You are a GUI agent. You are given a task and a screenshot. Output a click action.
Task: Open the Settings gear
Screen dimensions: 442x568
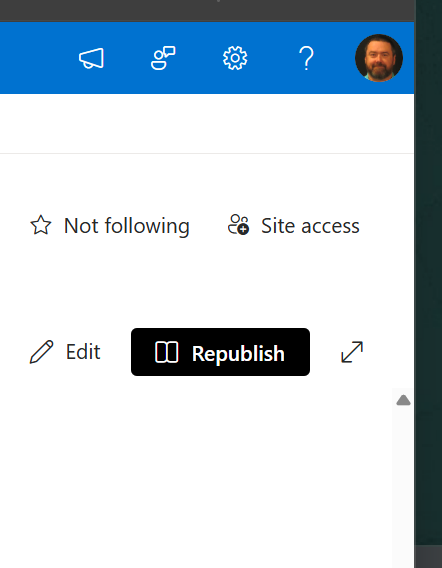click(x=235, y=58)
